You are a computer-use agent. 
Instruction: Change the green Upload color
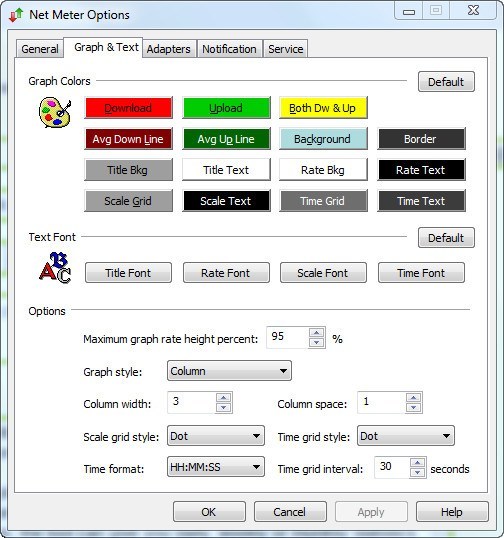[x=226, y=108]
